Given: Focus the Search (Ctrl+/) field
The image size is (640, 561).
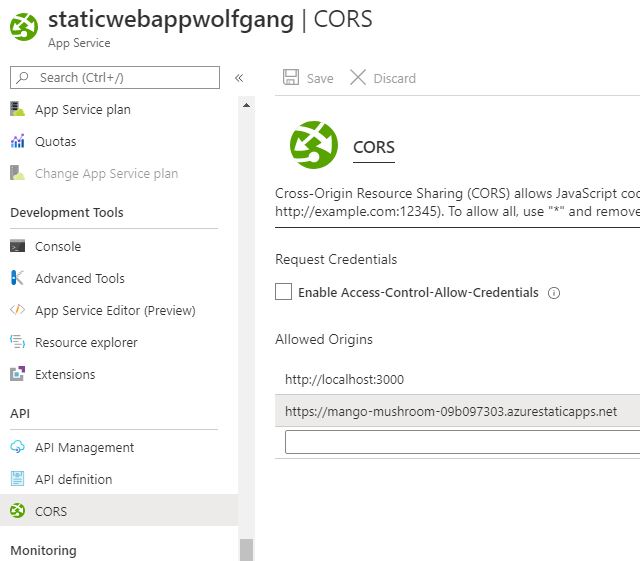Looking at the screenshot, I should [x=115, y=77].
